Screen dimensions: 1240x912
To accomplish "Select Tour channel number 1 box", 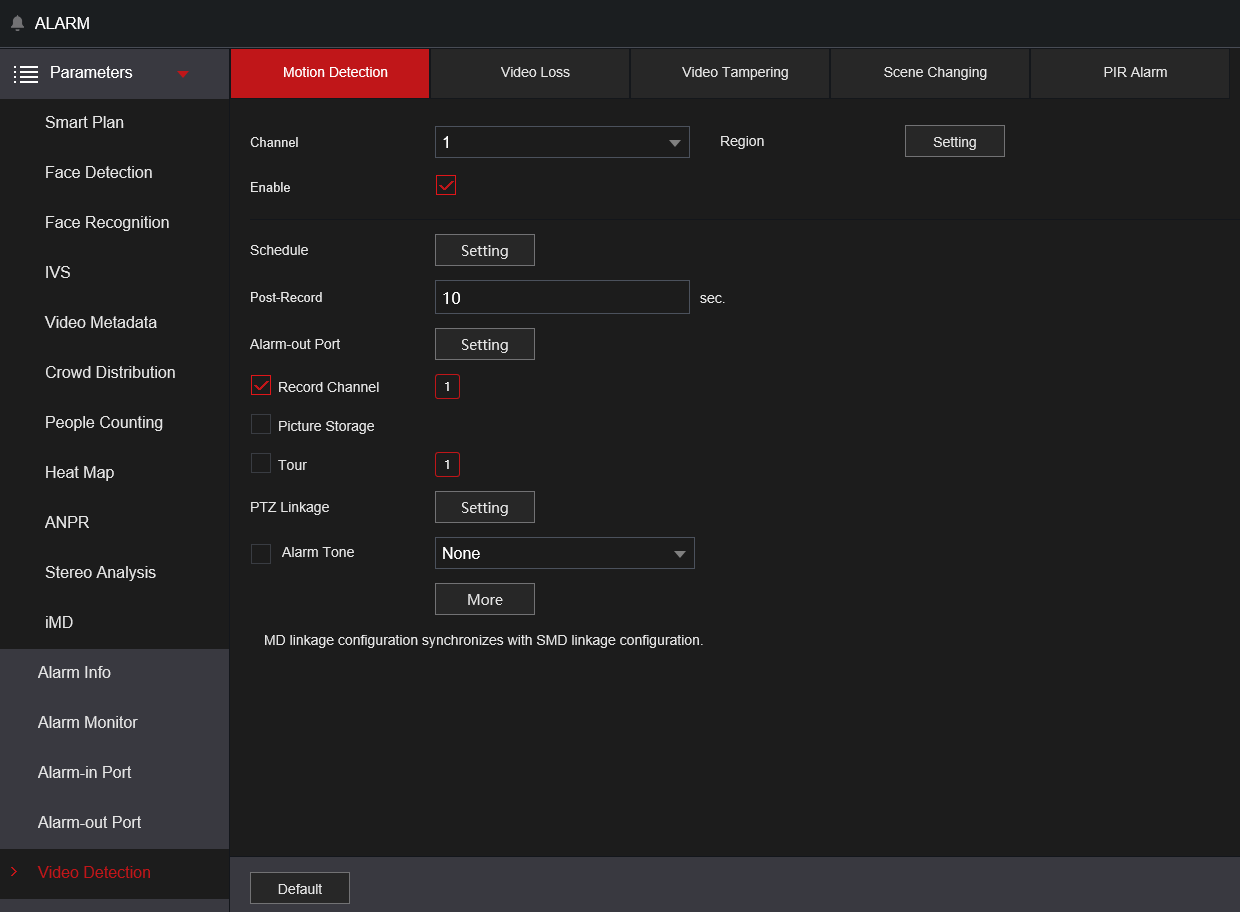I will (x=447, y=465).
